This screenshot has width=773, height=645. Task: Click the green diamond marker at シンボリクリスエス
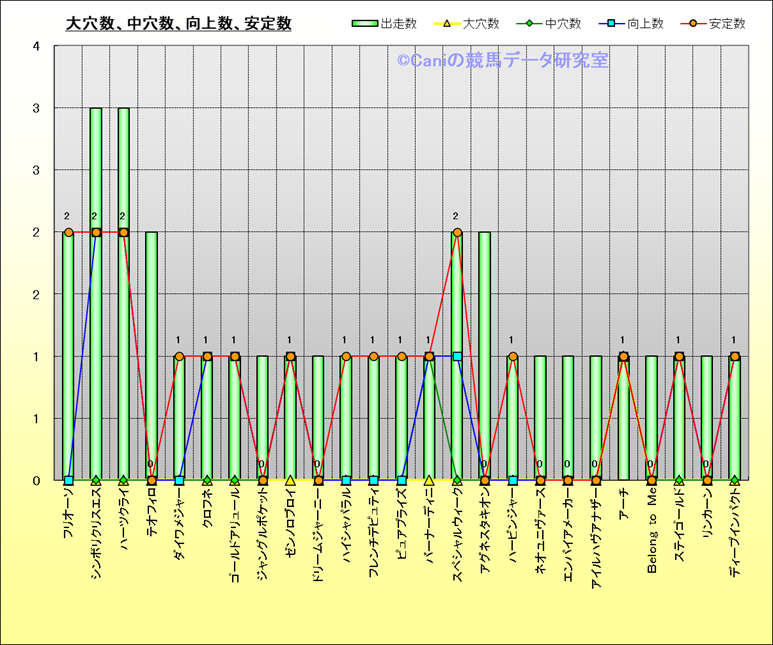point(96,480)
